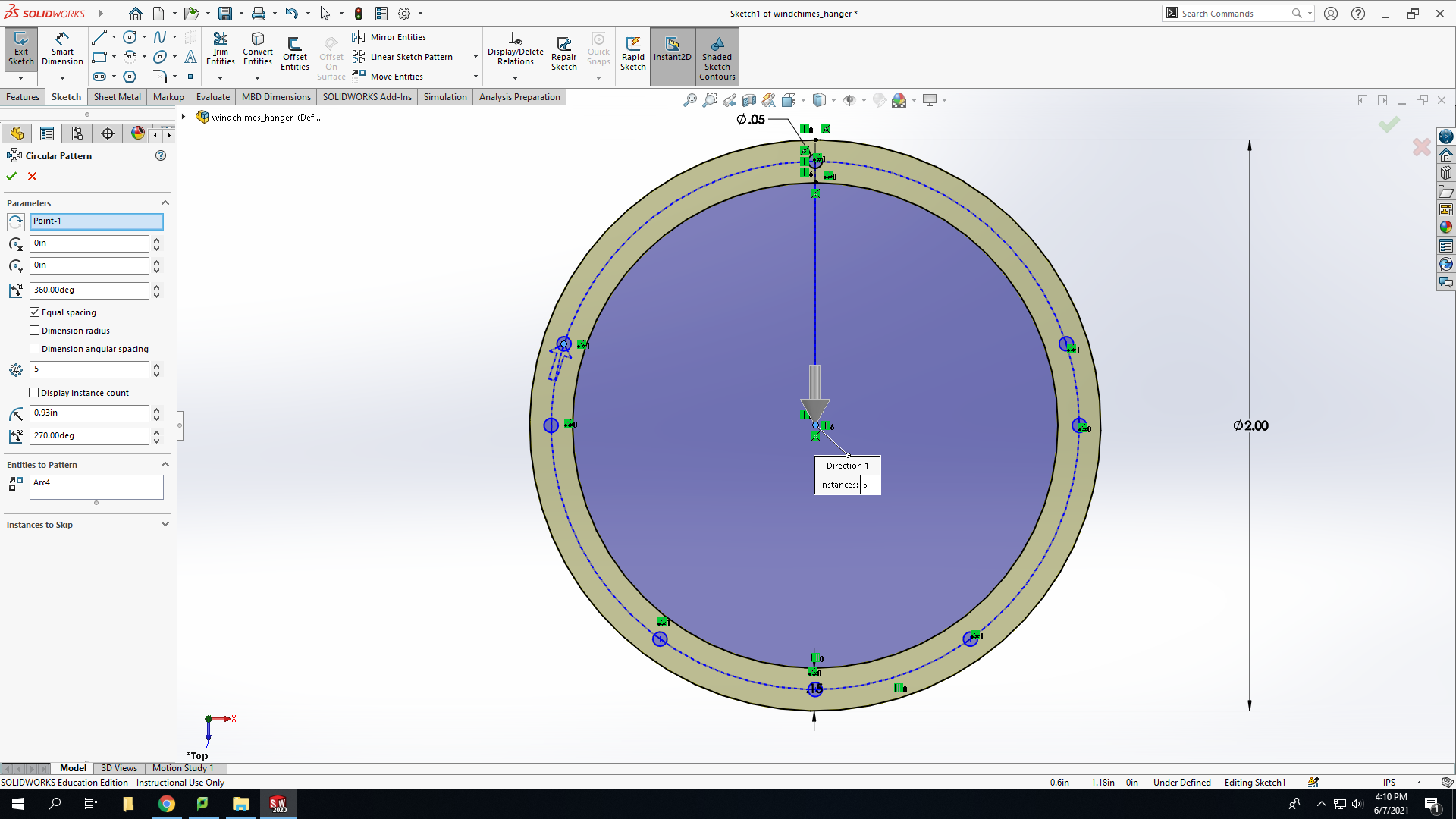
Task: Open the ConfigurationManager tab
Action: (77, 133)
